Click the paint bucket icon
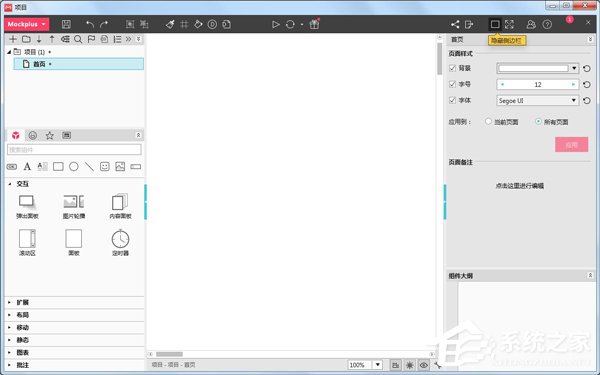 tap(198, 24)
